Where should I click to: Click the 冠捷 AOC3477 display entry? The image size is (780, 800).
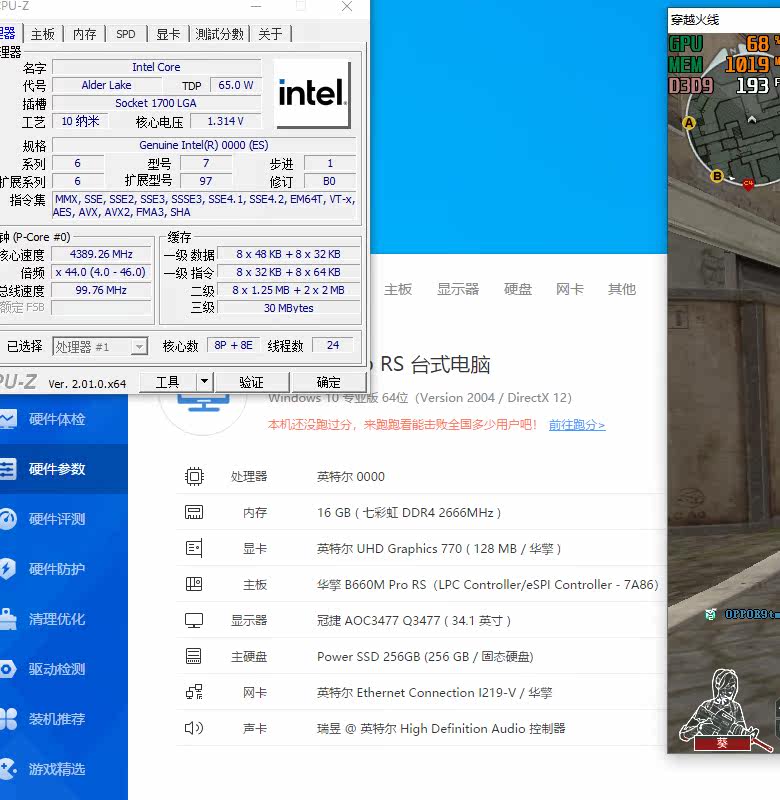414,620
